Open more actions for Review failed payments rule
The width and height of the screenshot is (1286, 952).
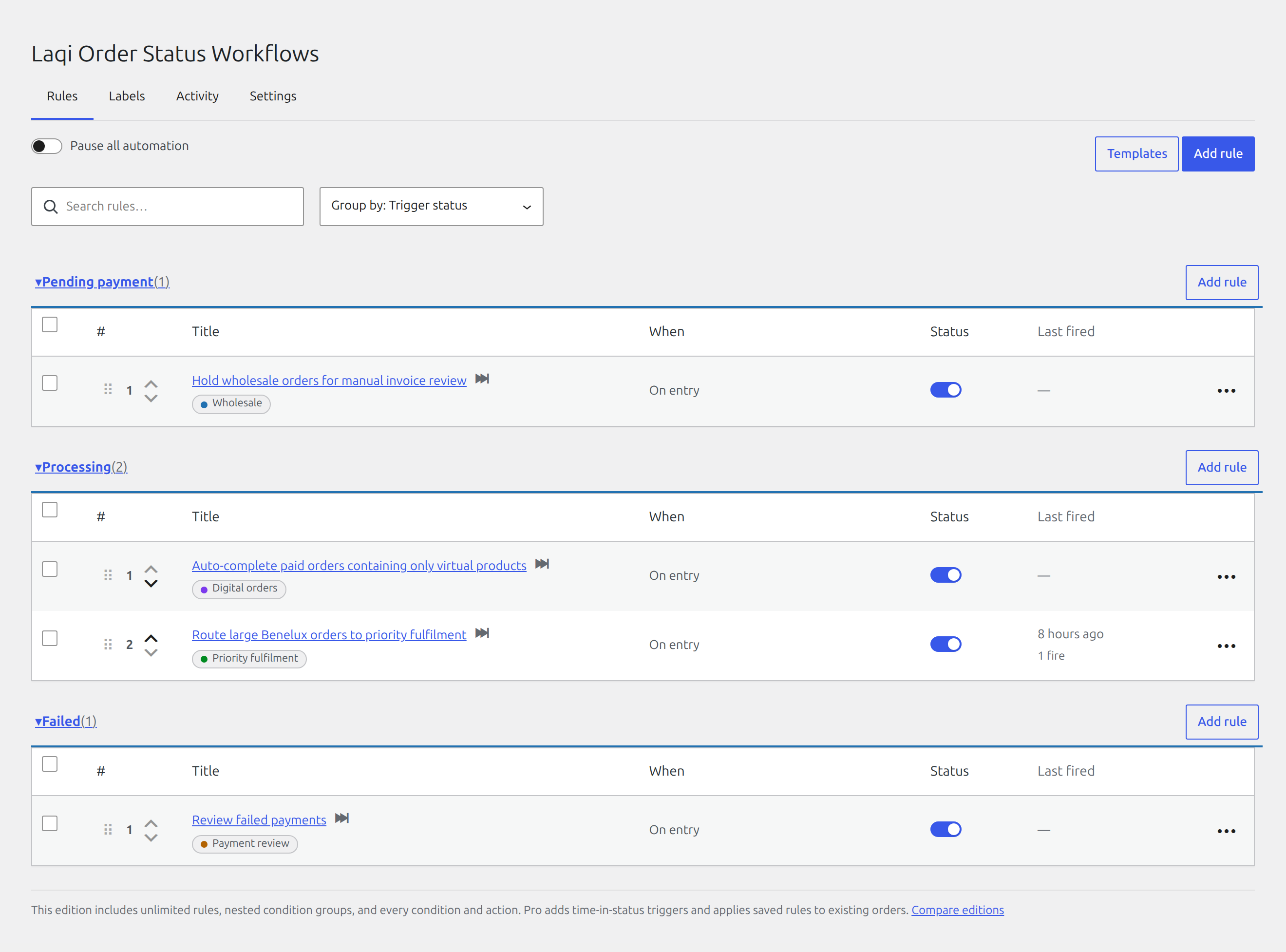coord(1226,831)
